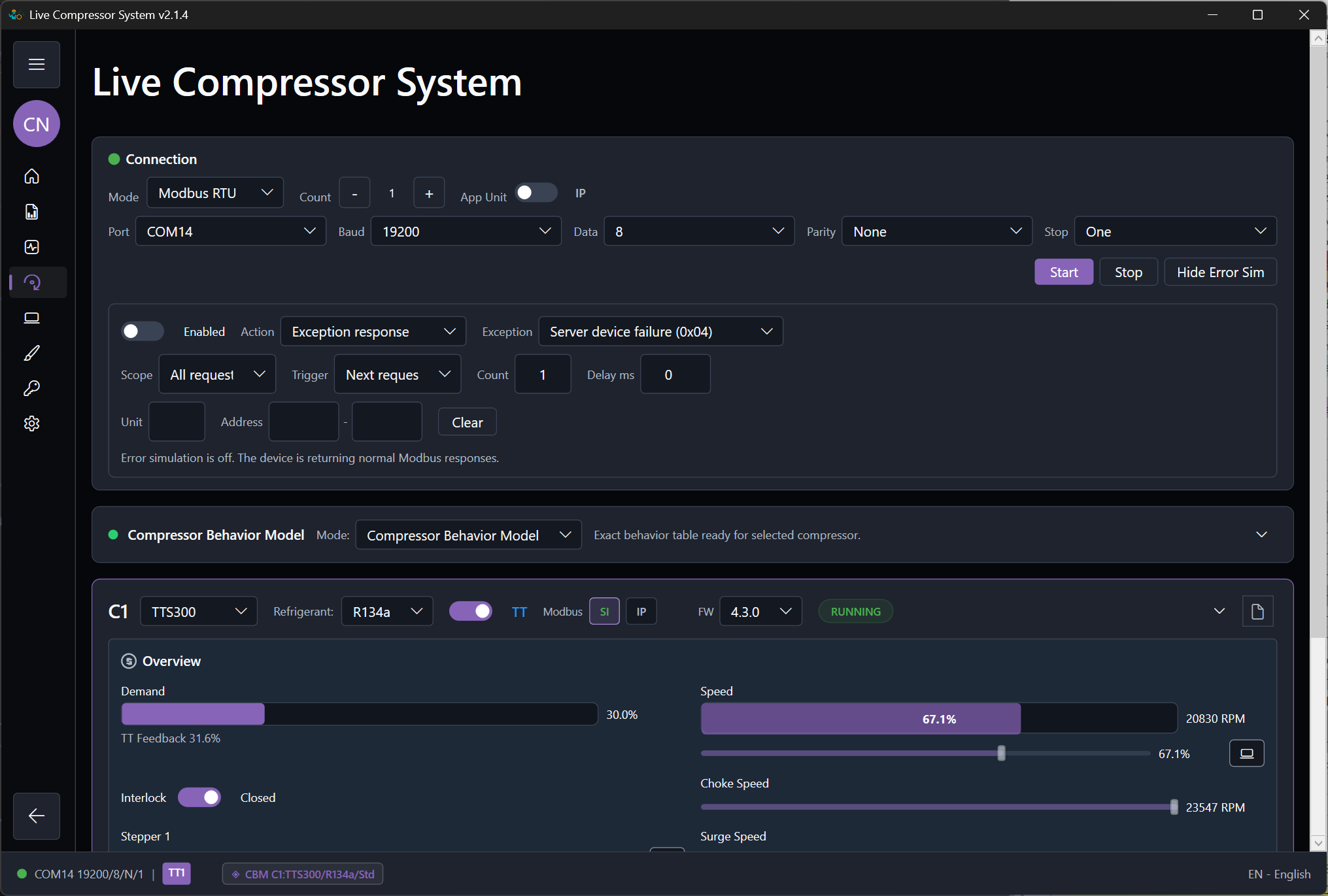The width and height of the screenshot is (1328, 896).
Task: Click COM14 19200/8/N/1 status text
Action: tap(88, 874)
